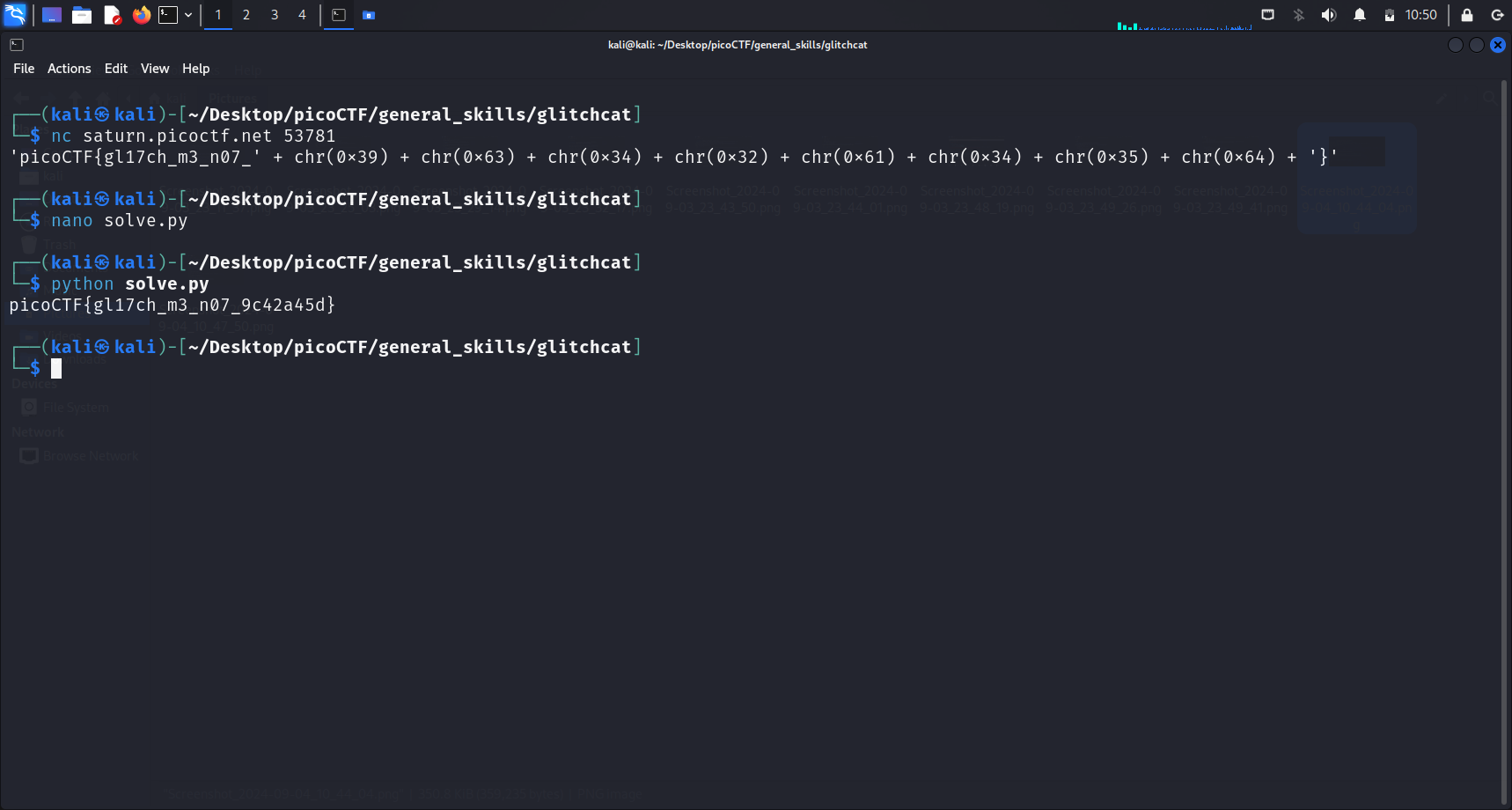Open the File menu

(x=24, y=69)
